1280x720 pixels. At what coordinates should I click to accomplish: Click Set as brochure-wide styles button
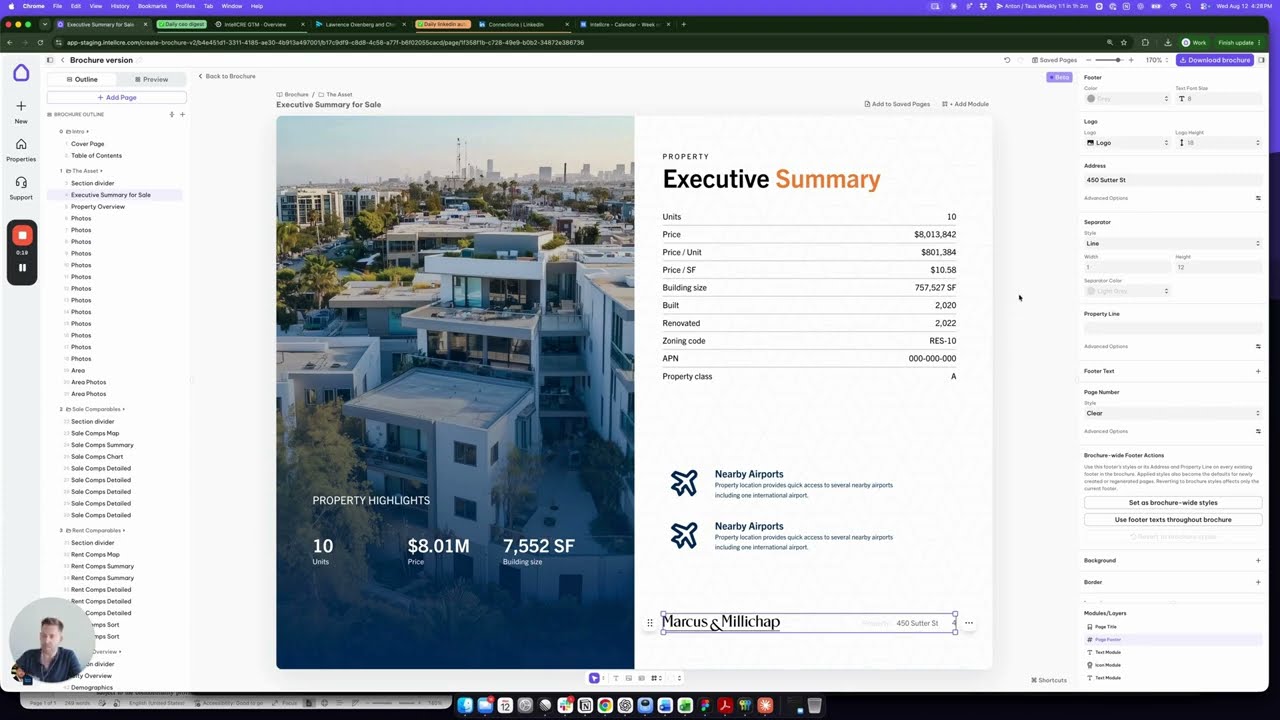coord(1173,503)
